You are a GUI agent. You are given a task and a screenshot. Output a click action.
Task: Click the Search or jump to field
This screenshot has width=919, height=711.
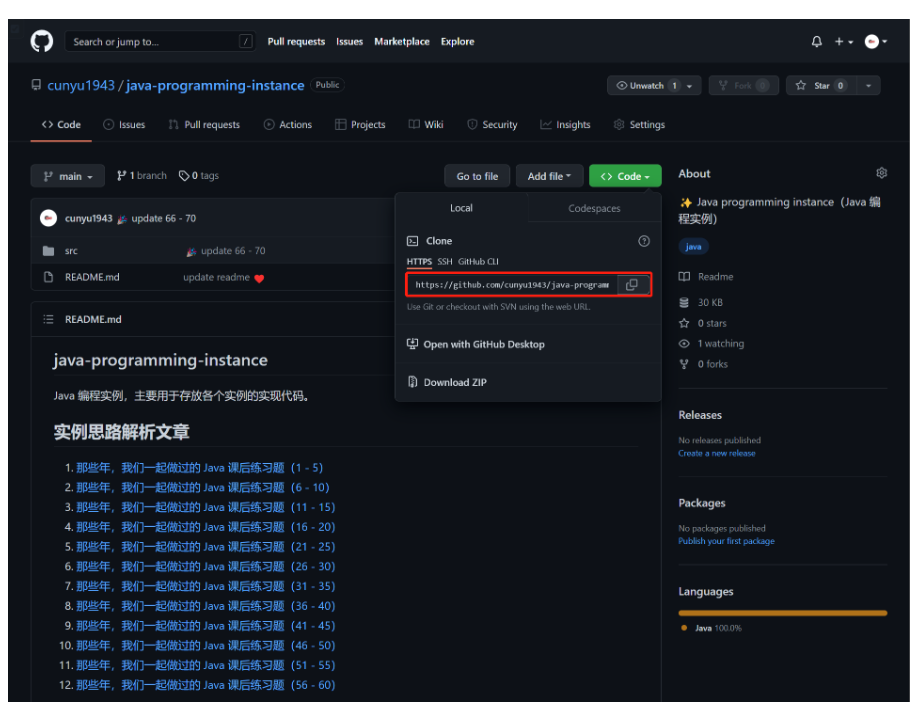[x=160, y=42]
